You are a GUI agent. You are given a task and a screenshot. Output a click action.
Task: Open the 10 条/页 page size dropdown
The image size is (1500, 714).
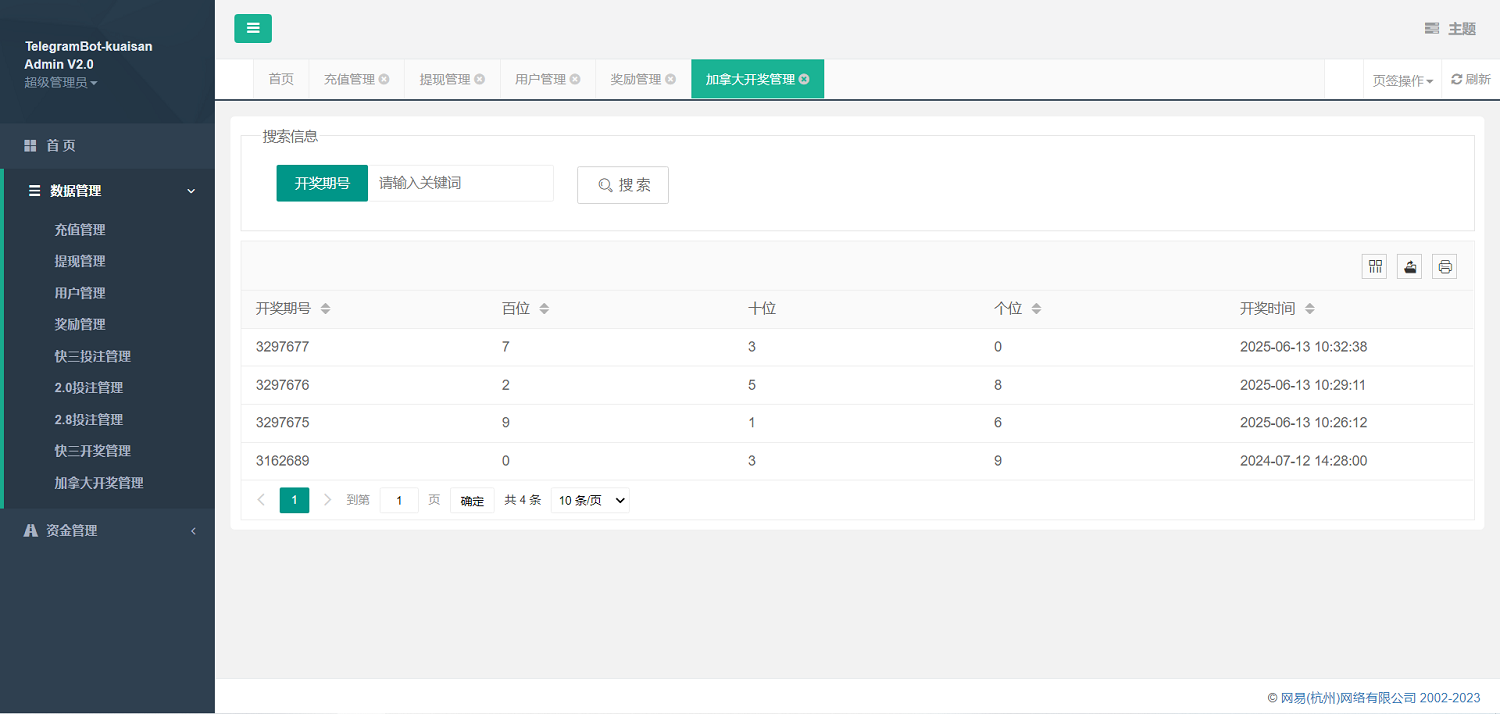tap(590, 500)
